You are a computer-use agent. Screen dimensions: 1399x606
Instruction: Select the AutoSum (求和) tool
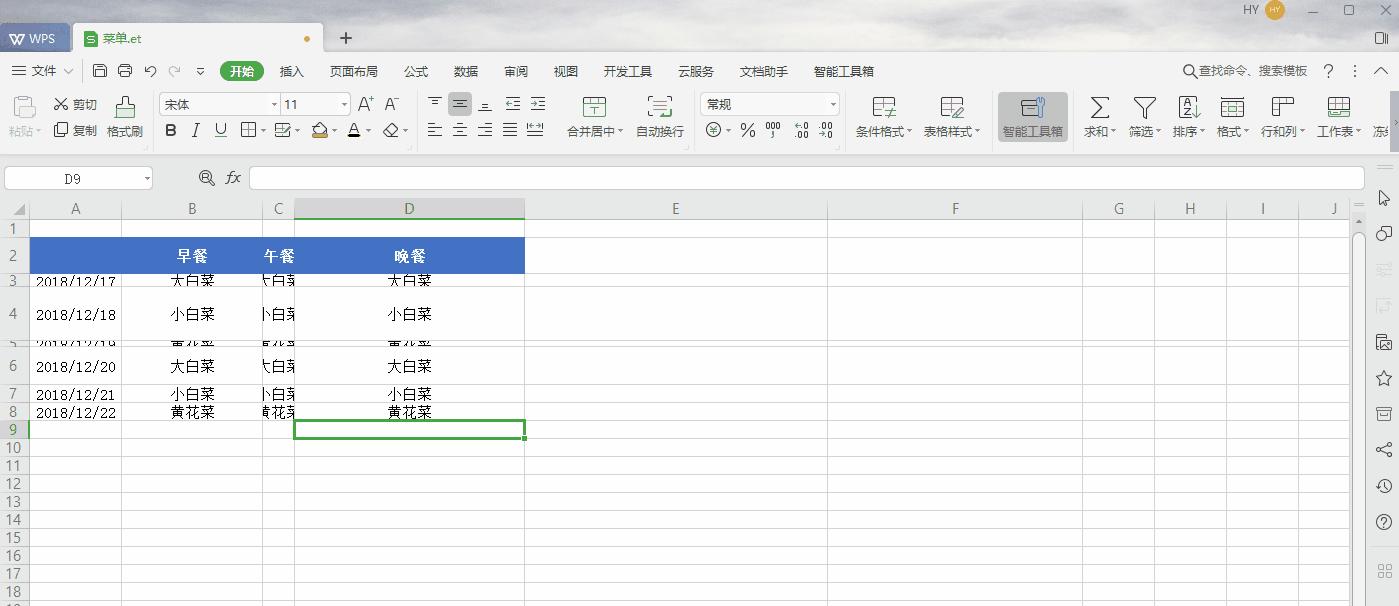[1098, 115]
